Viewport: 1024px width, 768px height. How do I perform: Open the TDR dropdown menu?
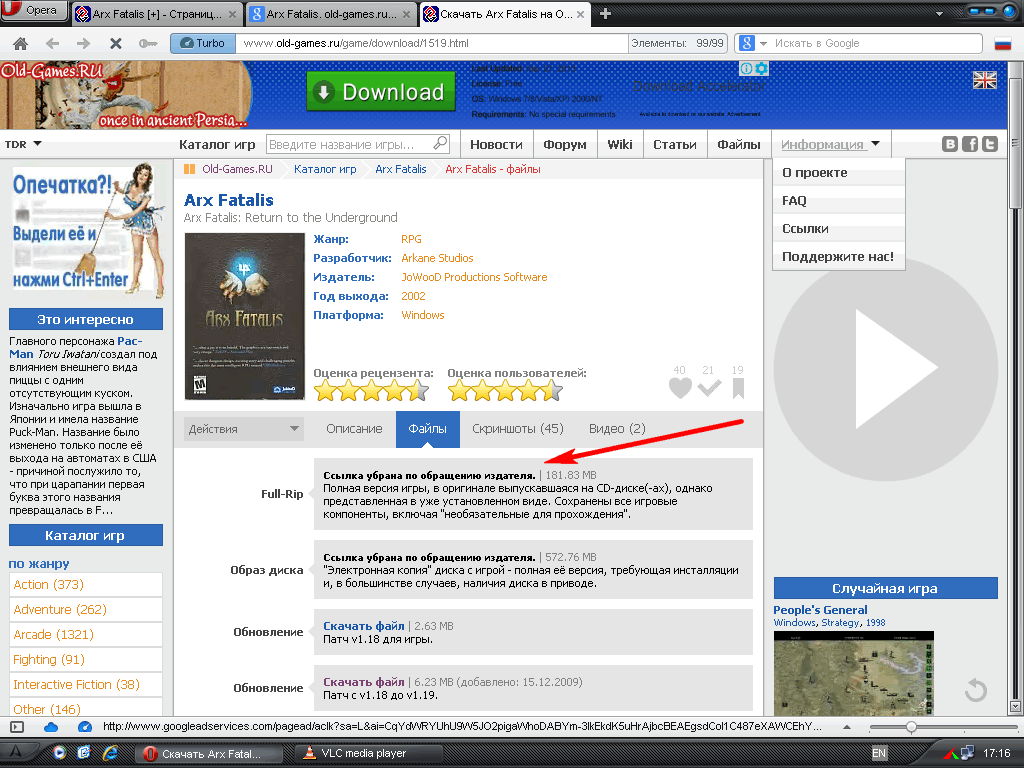tap(23, 144)
